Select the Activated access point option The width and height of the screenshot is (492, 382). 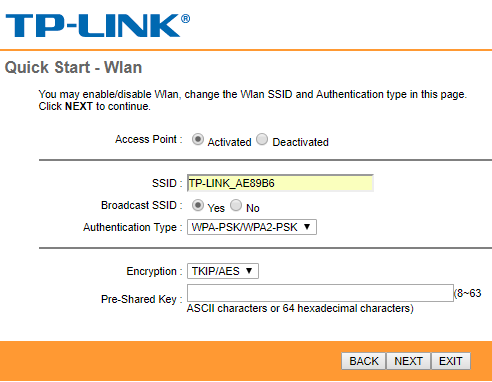pos(198,139)
